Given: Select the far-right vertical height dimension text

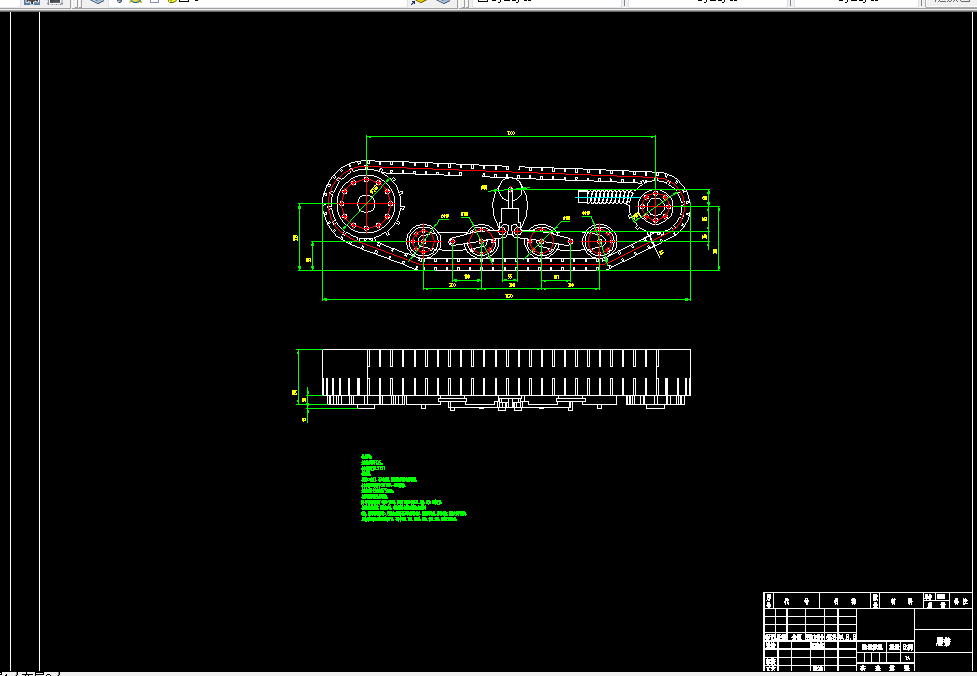Looking at the screenshot, I should 715,251.
